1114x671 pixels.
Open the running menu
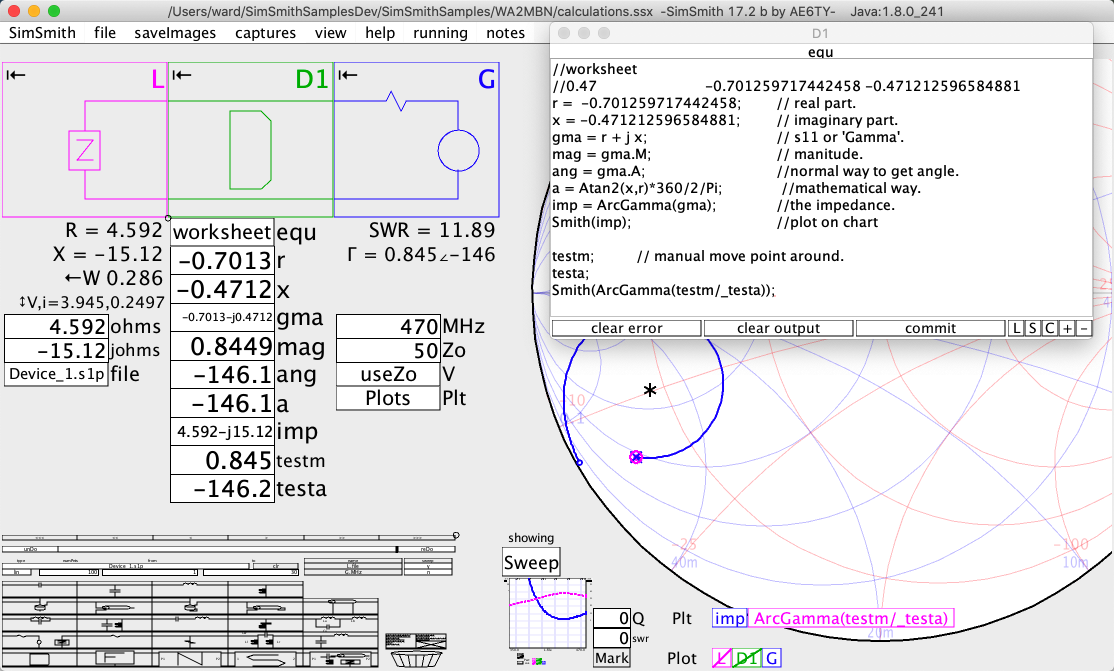[x=440, y=33]
